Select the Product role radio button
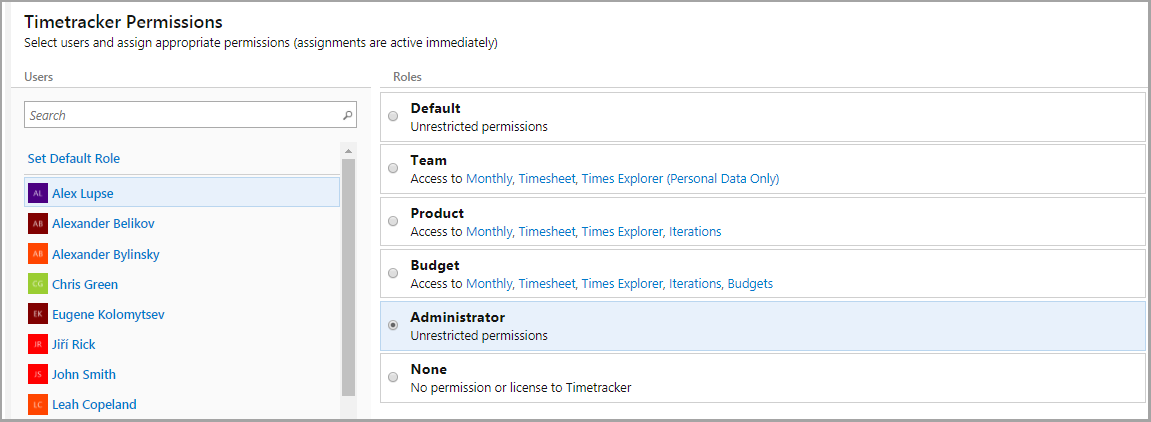 coord(393,221)
